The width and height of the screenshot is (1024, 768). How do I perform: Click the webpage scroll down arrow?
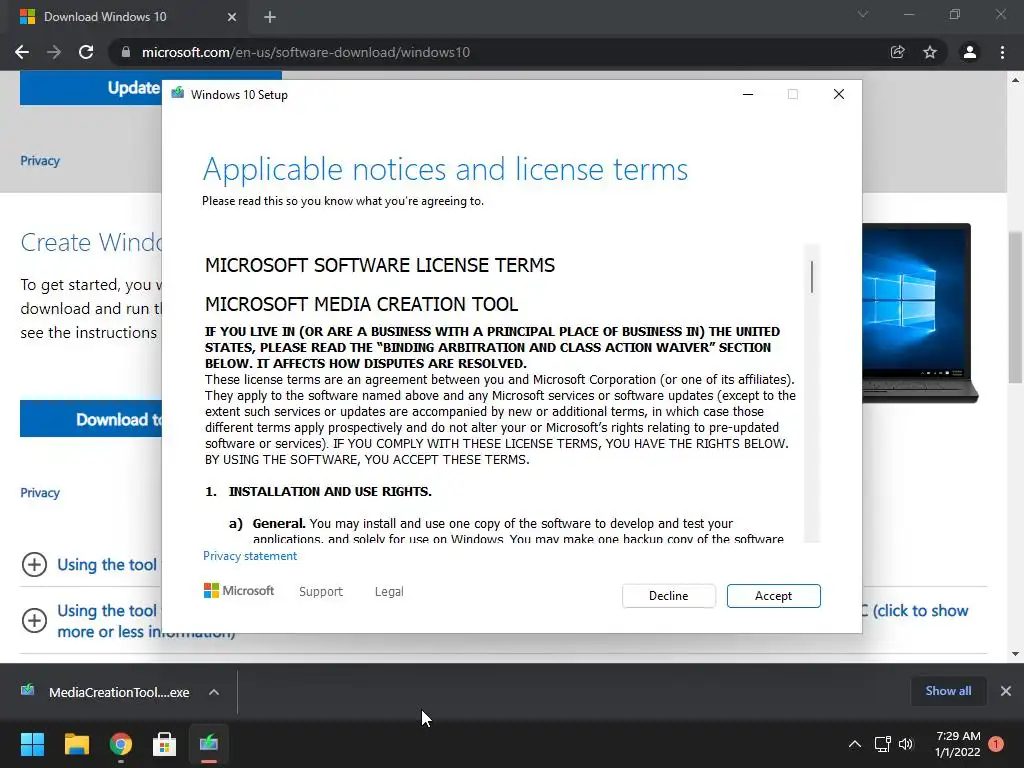(1015, 654)
